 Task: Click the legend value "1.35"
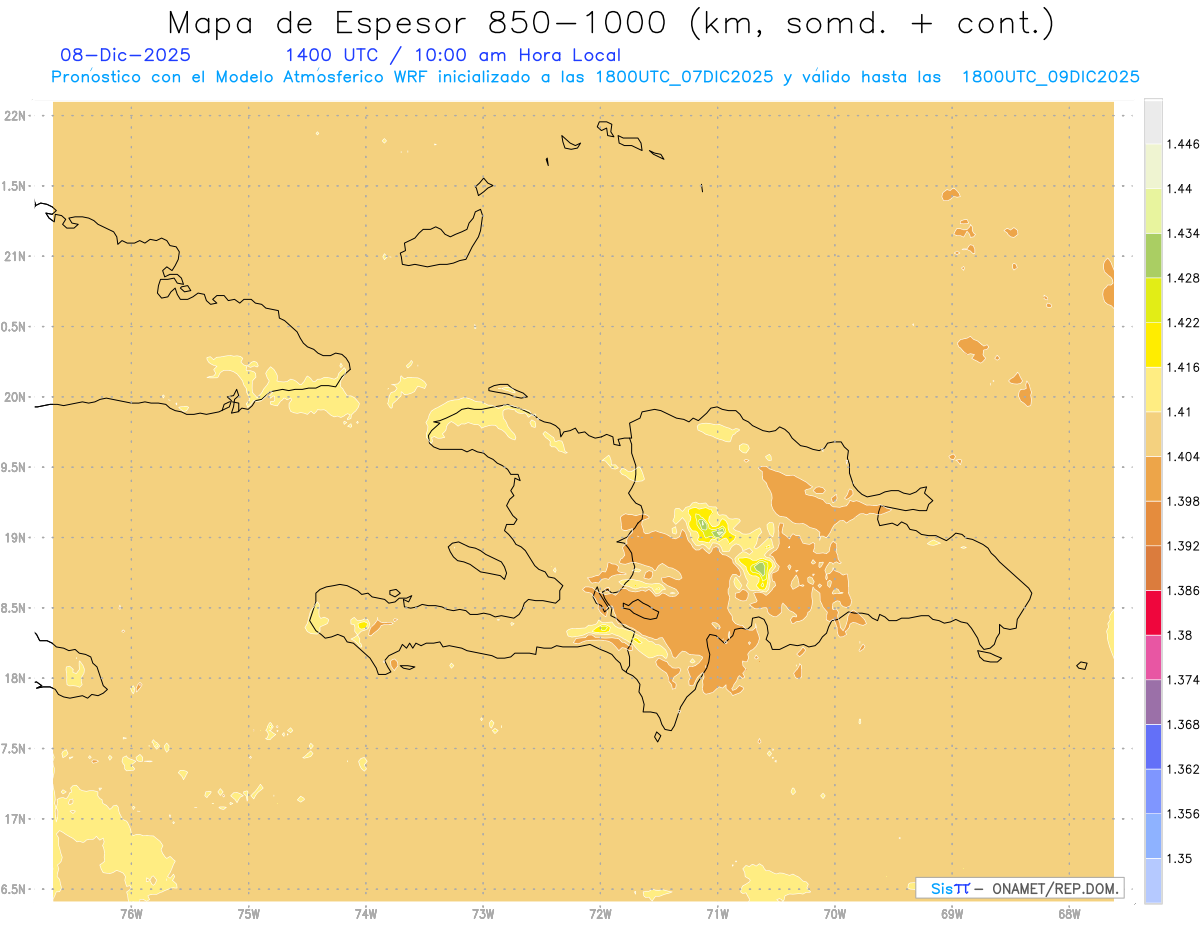[x=1178, y=859]
